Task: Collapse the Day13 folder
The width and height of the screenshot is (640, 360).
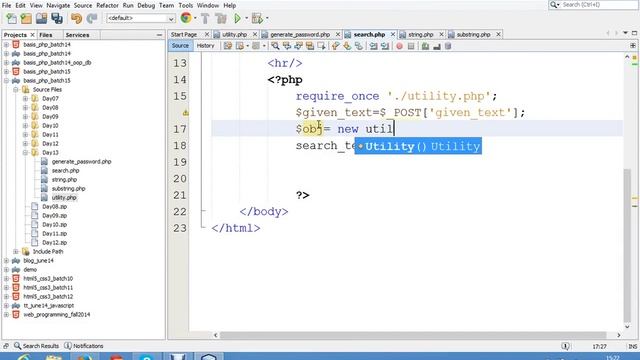Action: click(25, 153)
